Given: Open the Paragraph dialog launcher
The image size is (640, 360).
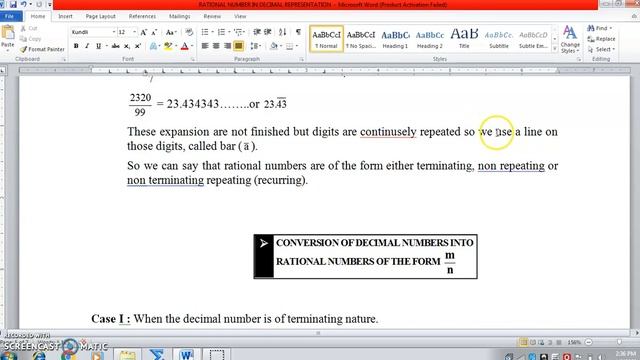Looking at the screenshot, I should click(302, 59).
